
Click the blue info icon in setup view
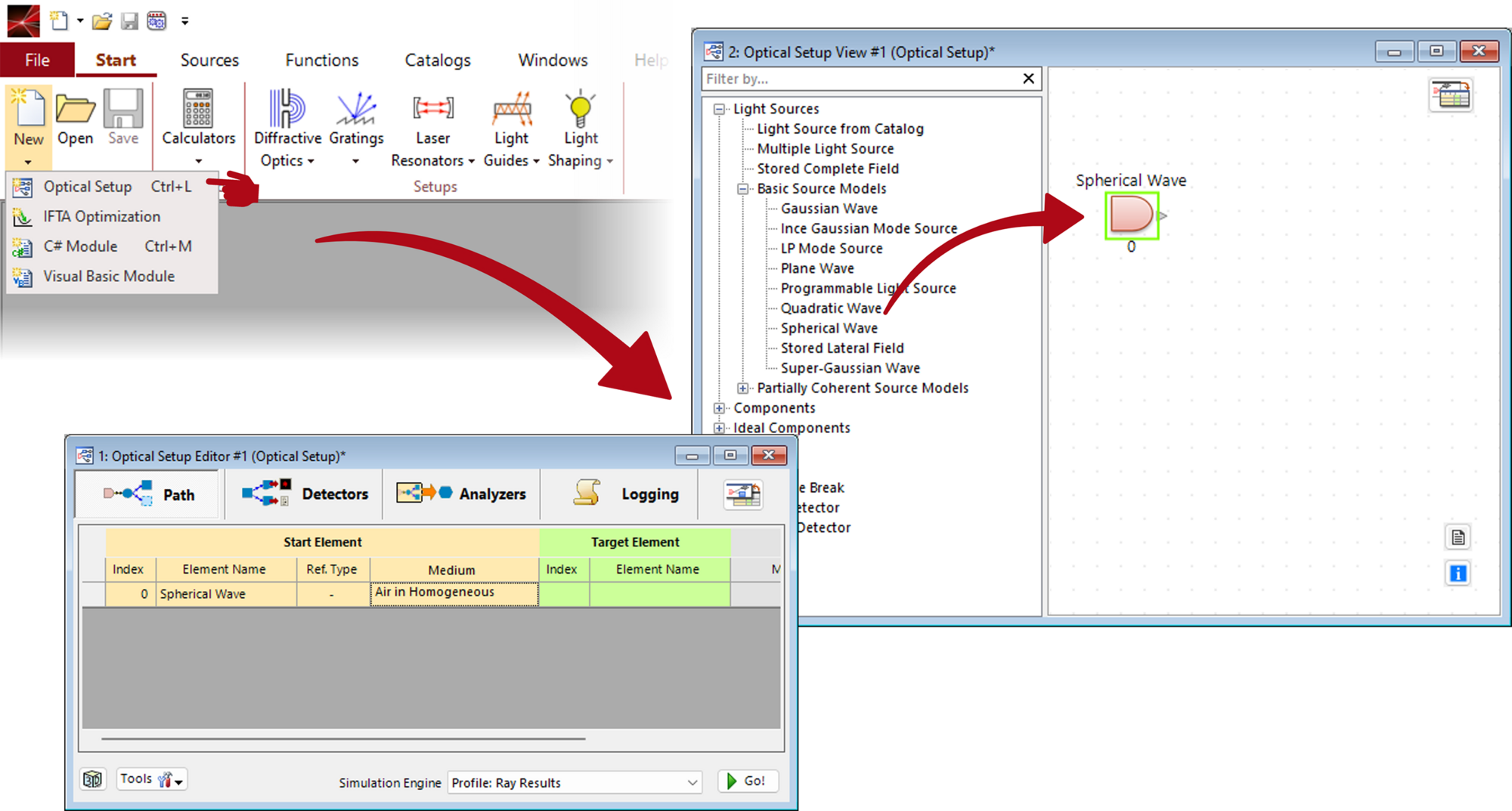point(1458,574)
